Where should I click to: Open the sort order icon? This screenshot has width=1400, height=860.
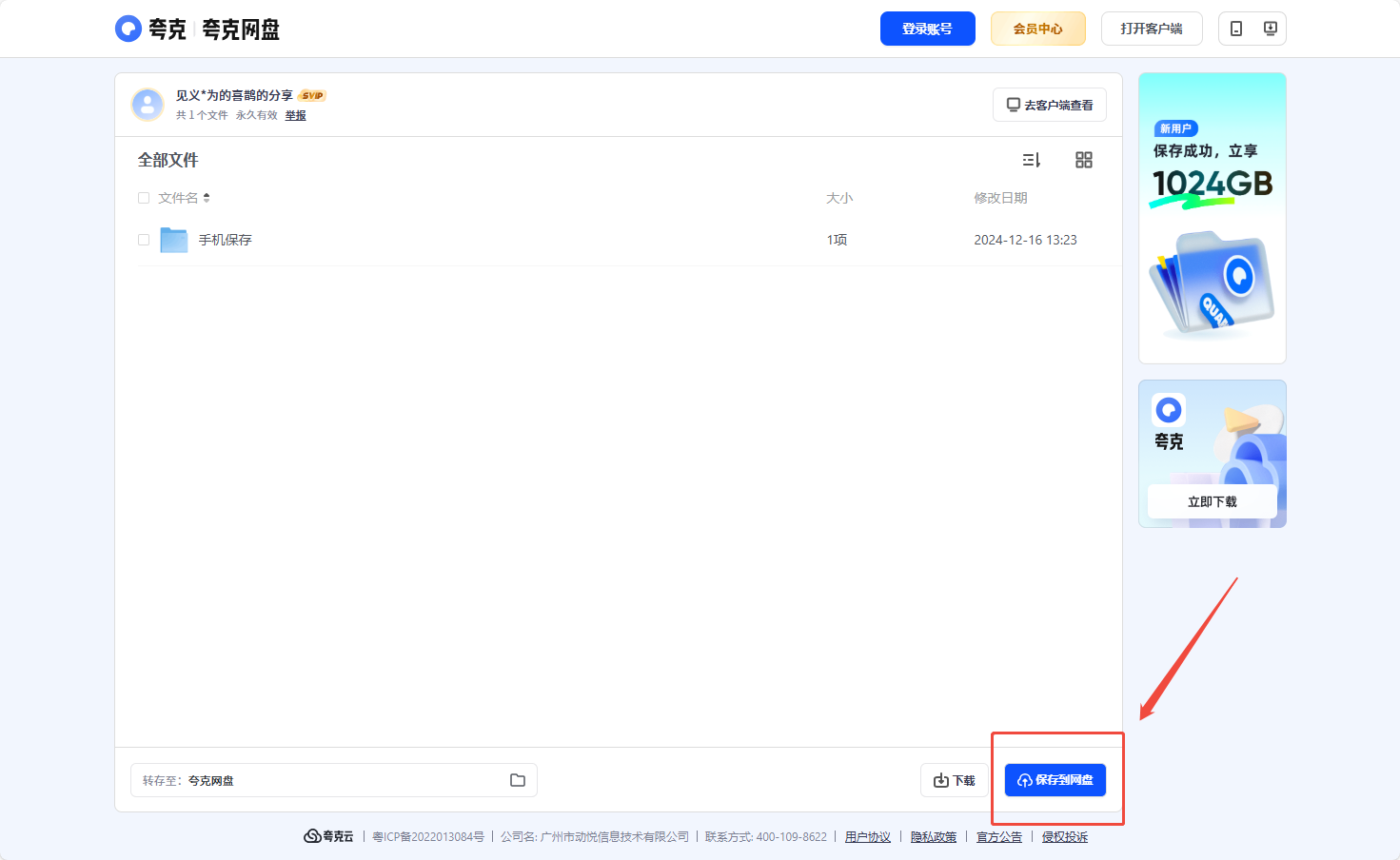click(x=1031, y=160)
